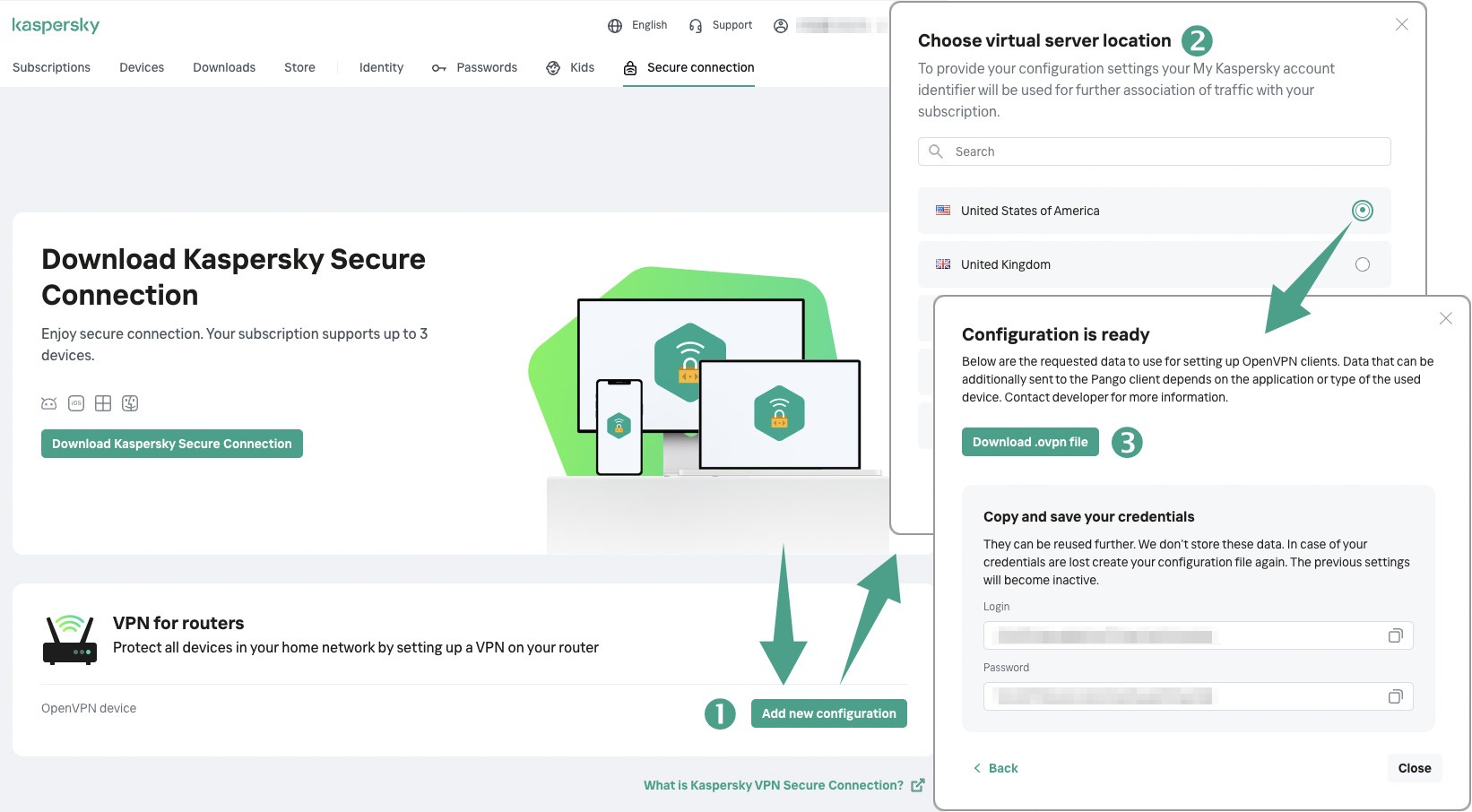Open the Devices tab
The image size is (1472, 812).
pyautogui.click(x=142, y=67)
